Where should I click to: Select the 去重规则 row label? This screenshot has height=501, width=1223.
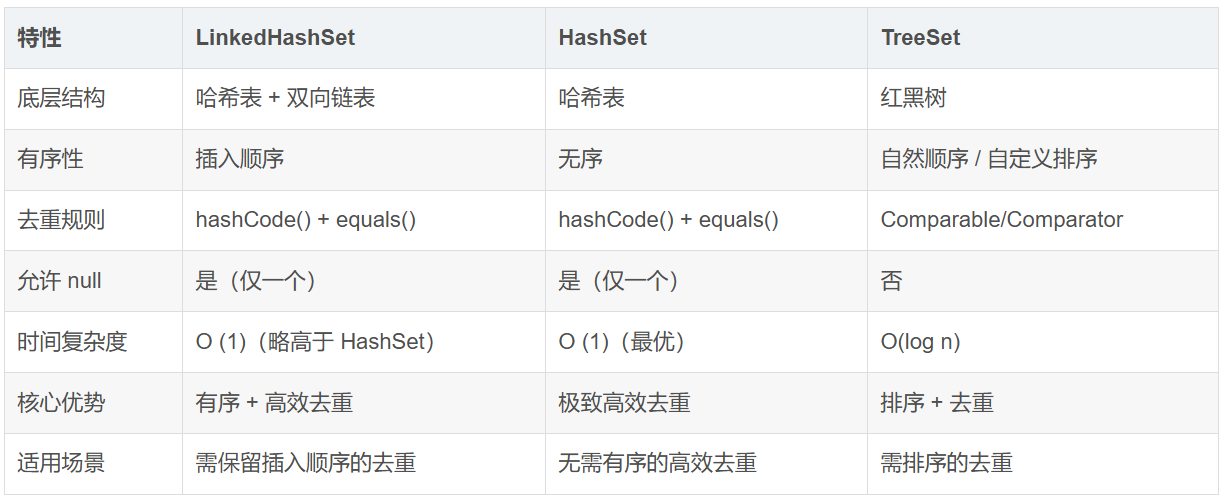61,220
